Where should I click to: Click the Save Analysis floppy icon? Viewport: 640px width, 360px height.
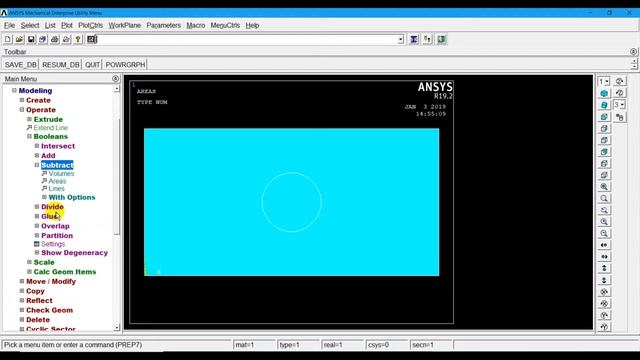(x=31, y=39)
